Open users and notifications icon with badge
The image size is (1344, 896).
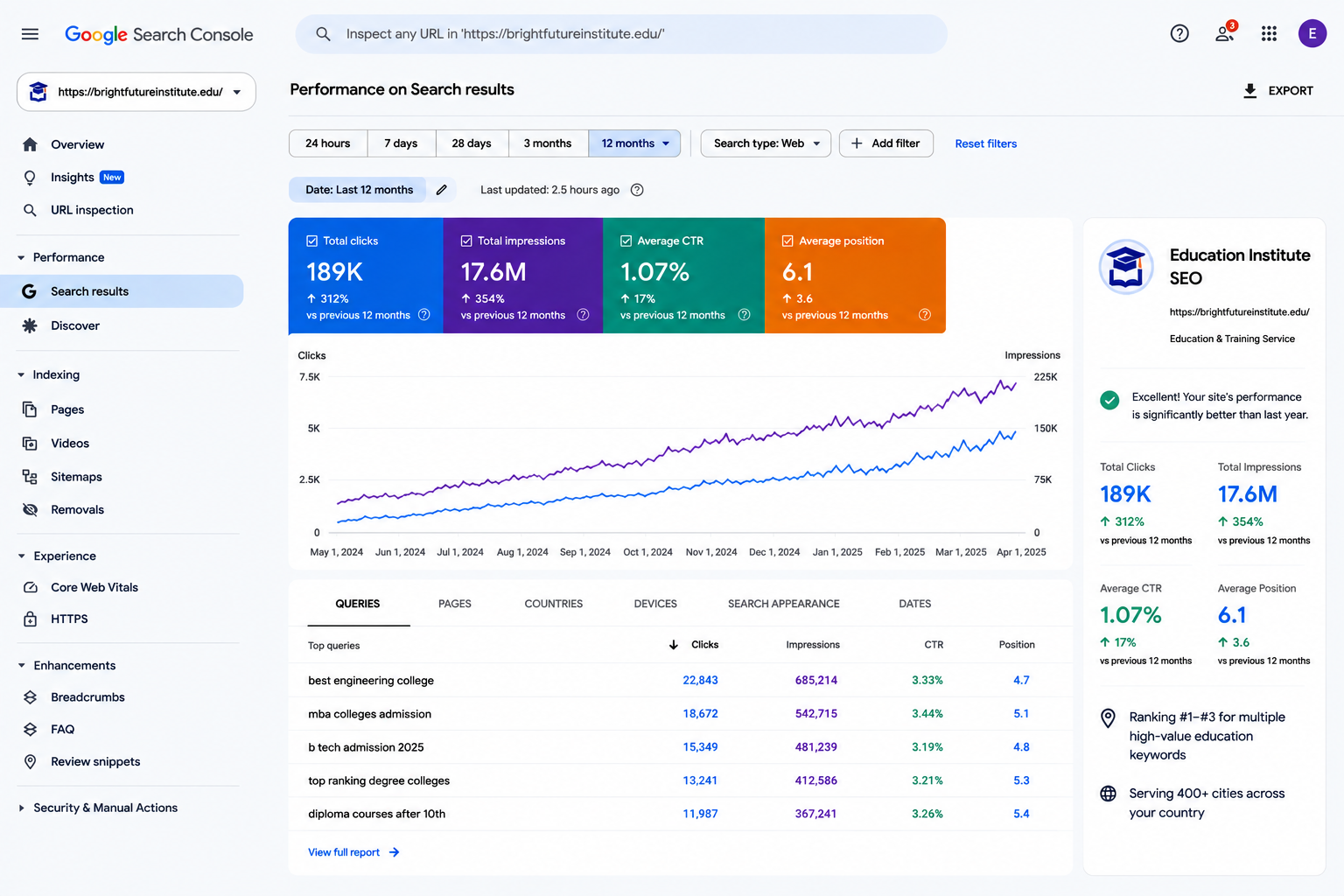[x=1225, y=33]
